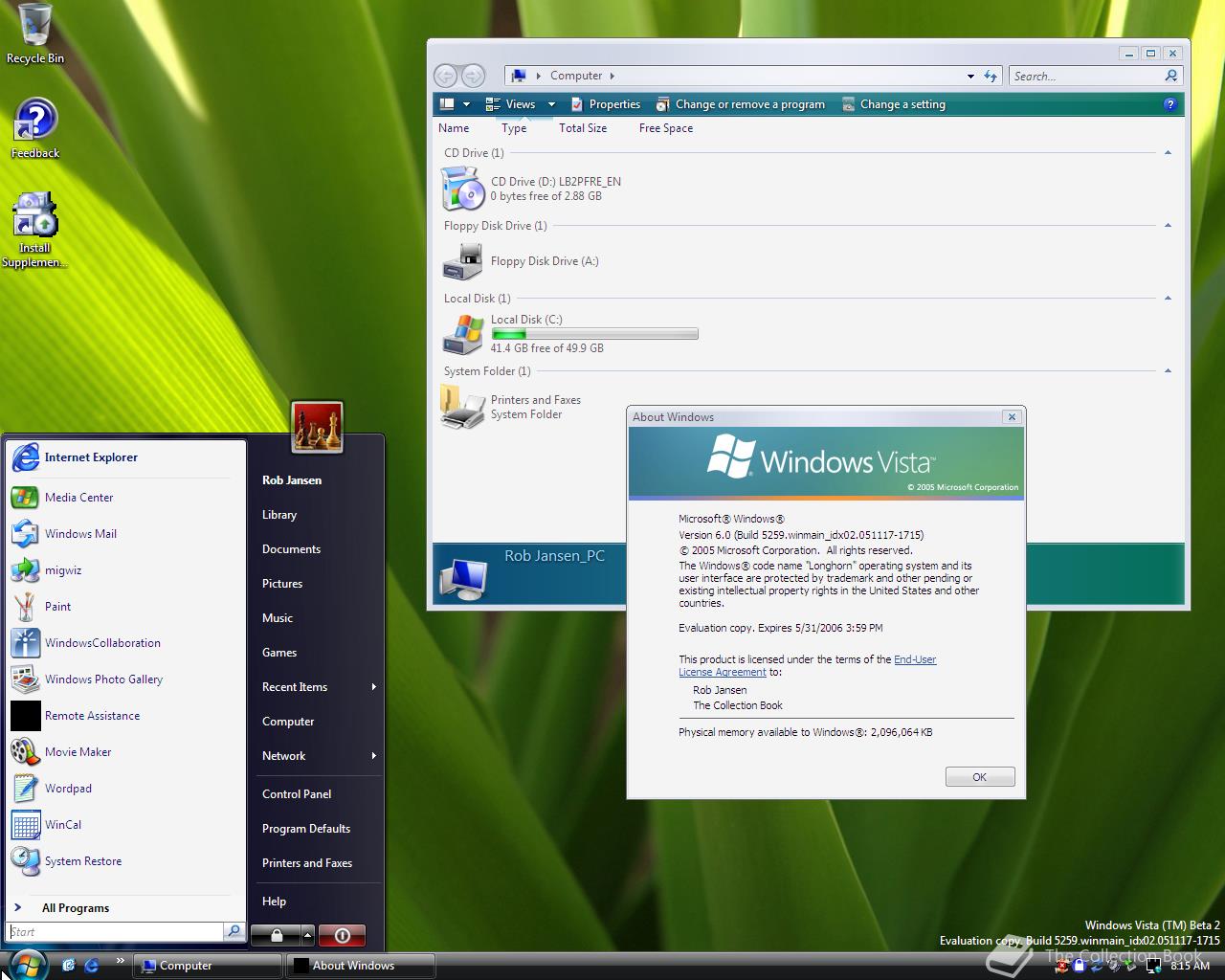The image size is (1225, 980).
Task: Switch to About Windows taskbar button
Action: pos(361,966)
